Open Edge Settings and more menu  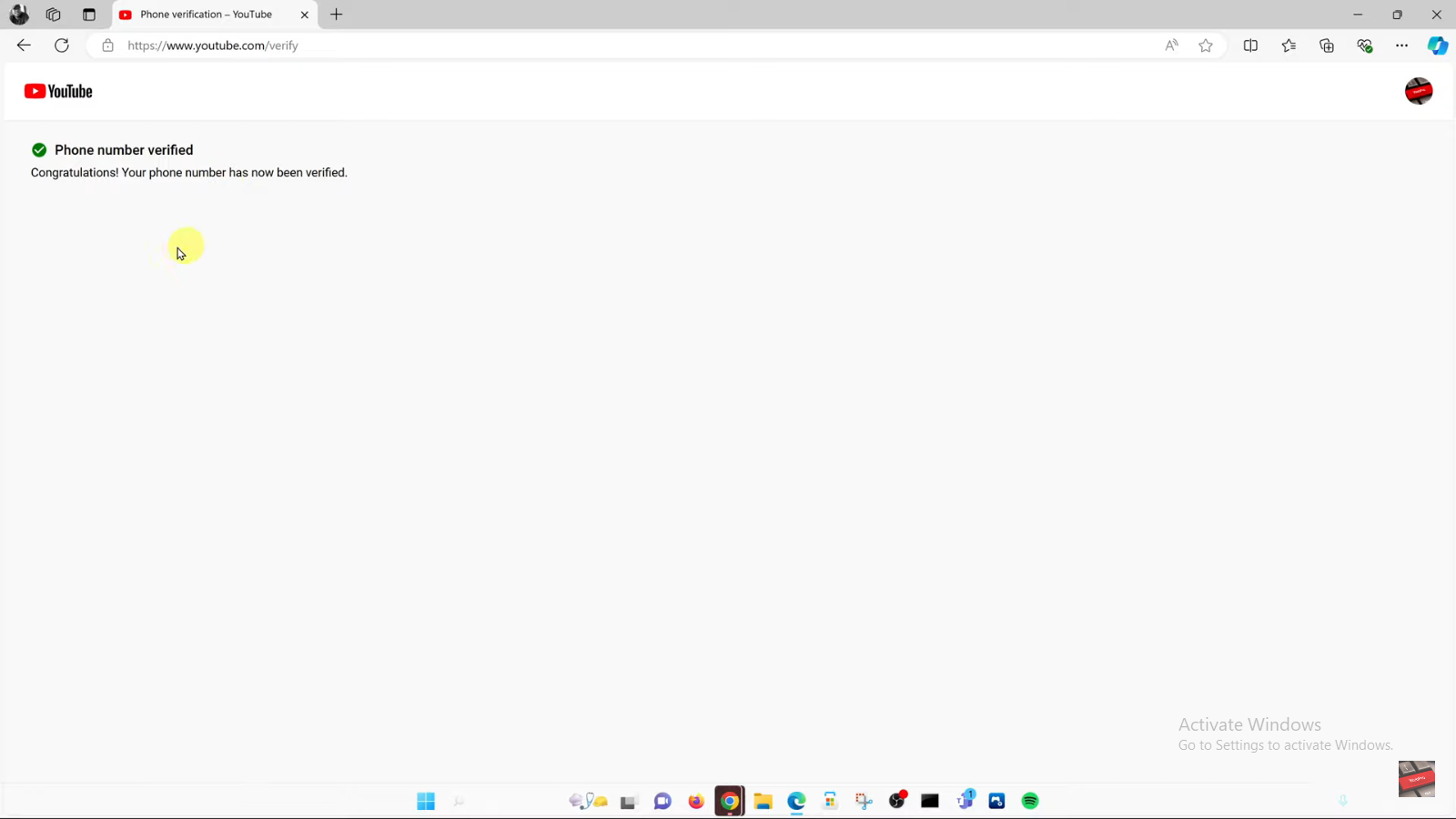tap(1401, 45)
